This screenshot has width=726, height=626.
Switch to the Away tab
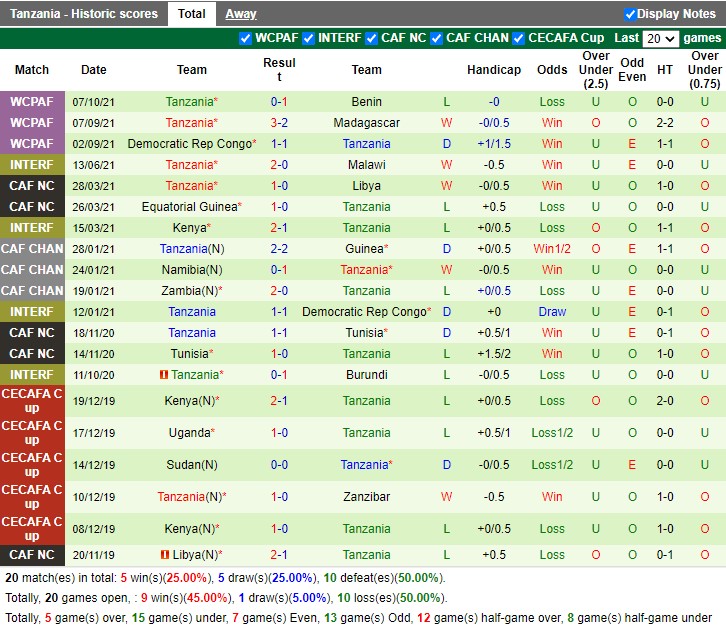240,14
